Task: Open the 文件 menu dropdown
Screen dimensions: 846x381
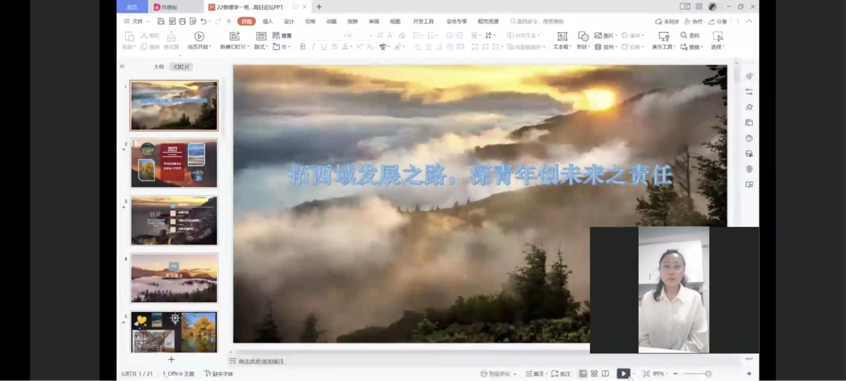Action: tap(134, 22)
